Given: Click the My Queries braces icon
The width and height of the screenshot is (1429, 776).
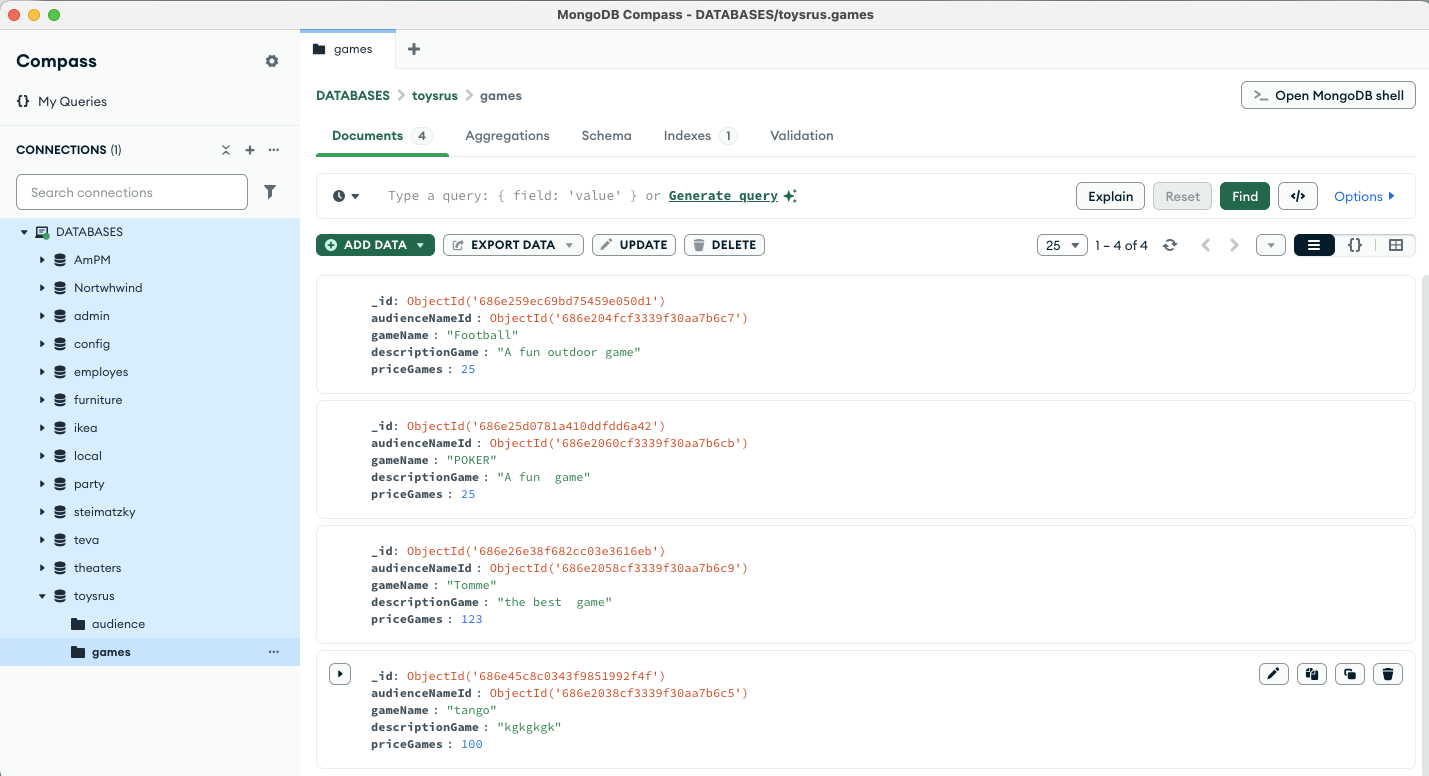Looking at the screenshot, I should coord(23,101).
